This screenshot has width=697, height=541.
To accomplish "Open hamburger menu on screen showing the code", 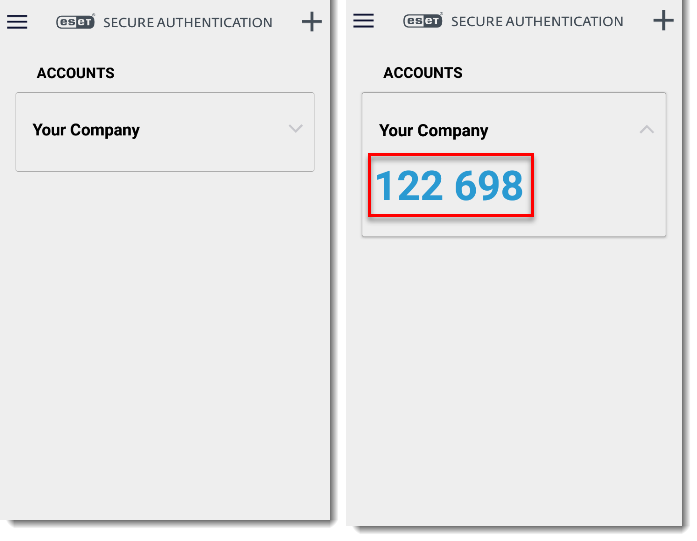I will 364,21.
